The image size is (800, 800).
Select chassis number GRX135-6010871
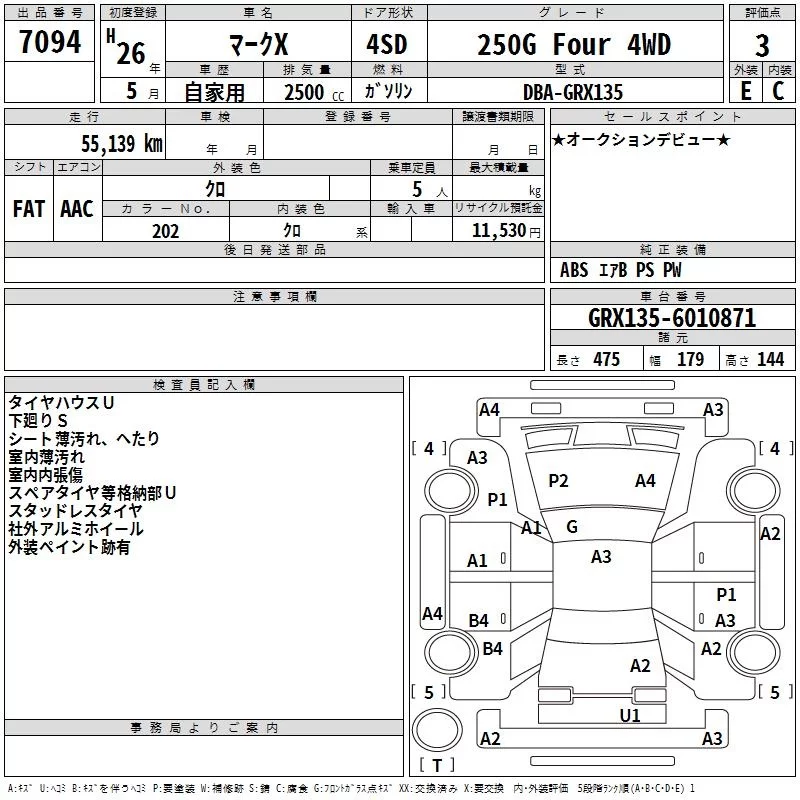point(672,318)
